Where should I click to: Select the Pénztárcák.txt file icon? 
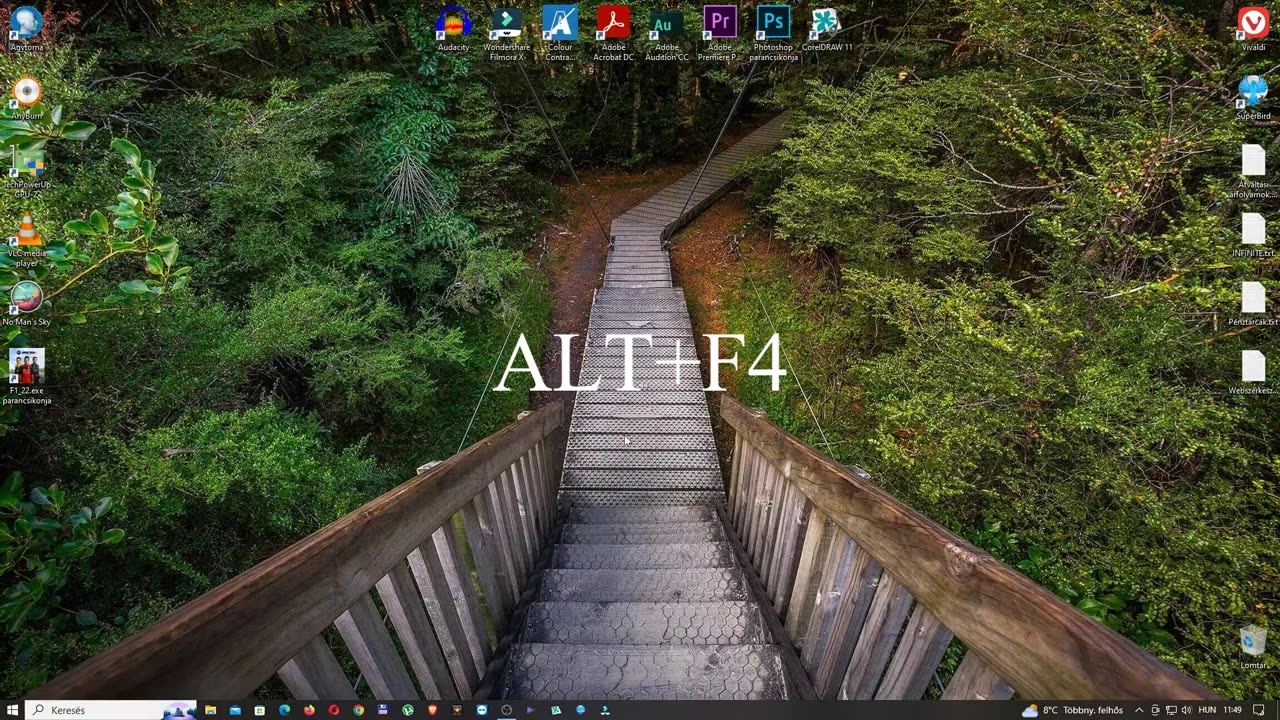(x=1253, y=304)
